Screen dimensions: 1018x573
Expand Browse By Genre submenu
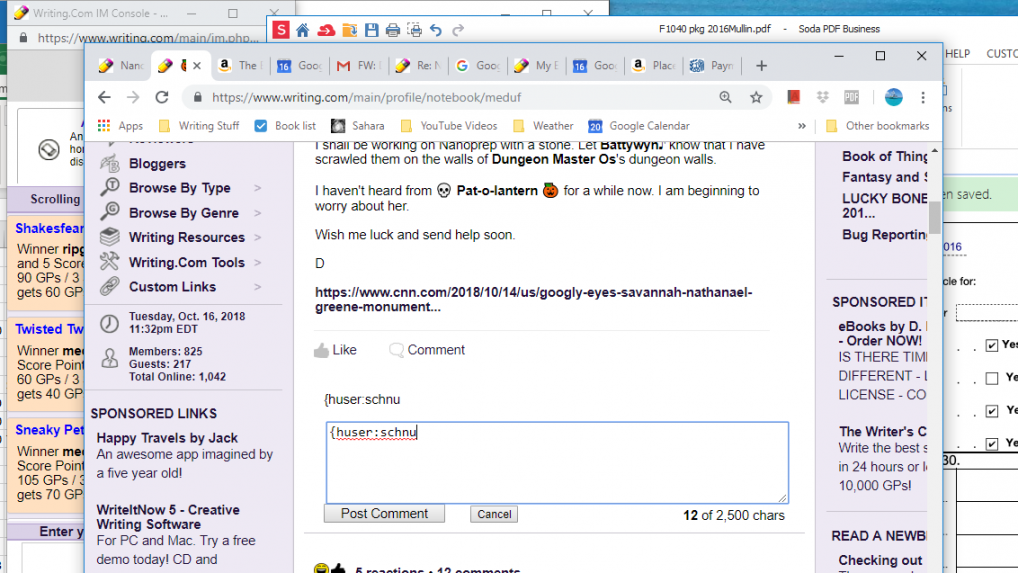258,213
